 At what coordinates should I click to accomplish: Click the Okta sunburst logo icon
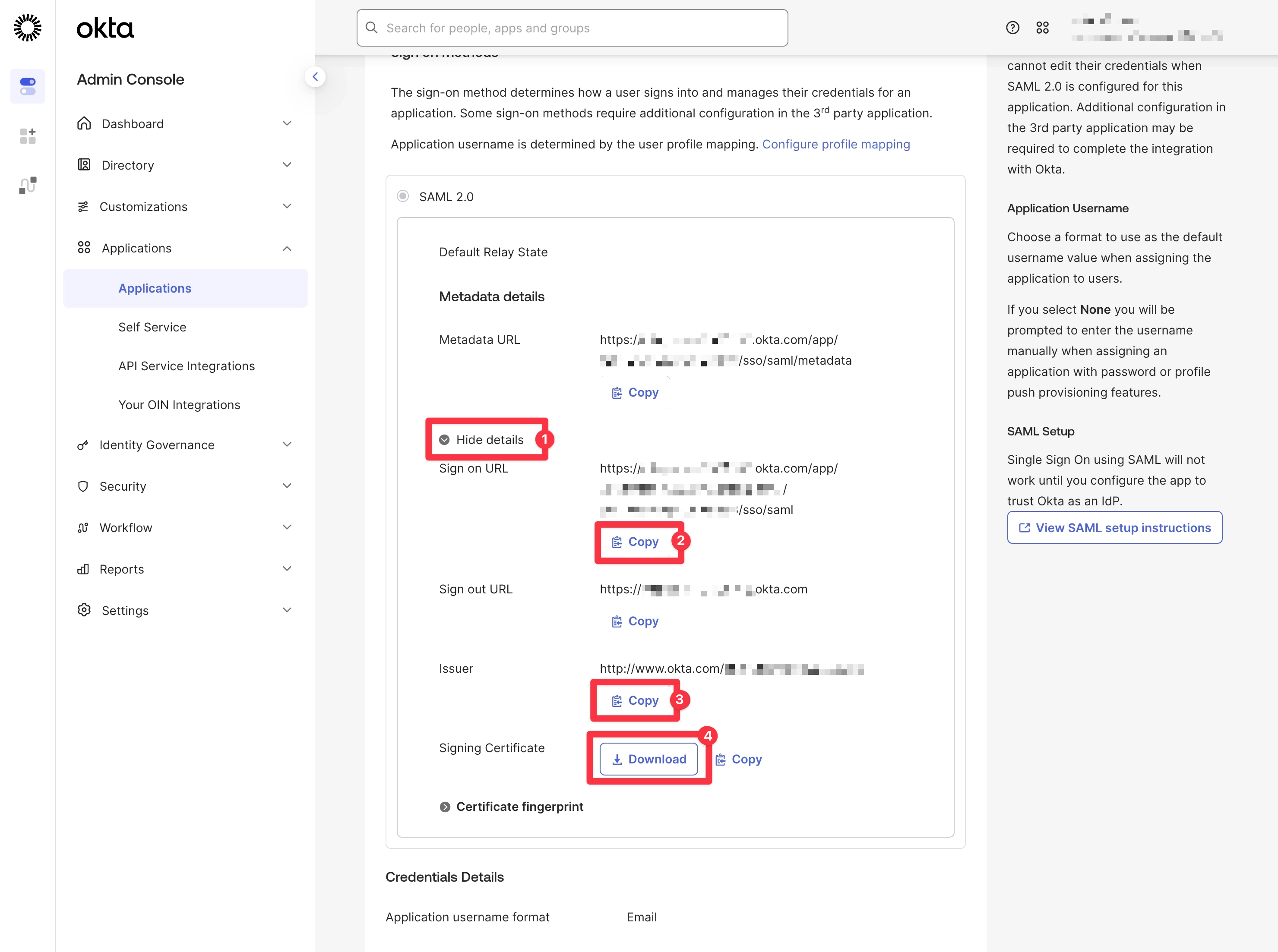pos(28,28)
